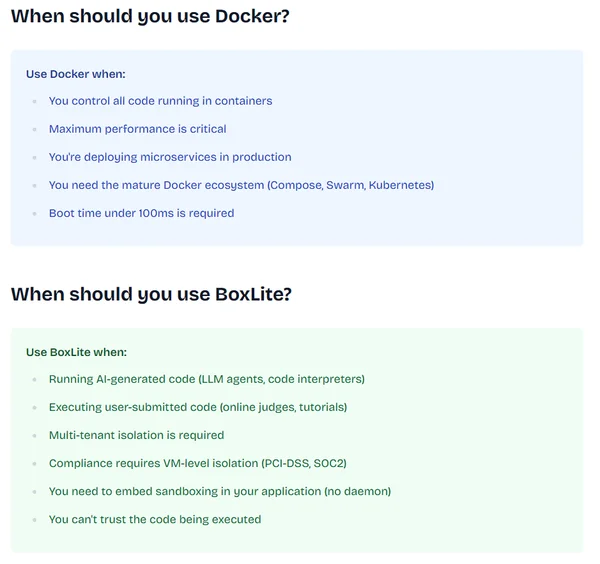
Task: Click "Boot time under 100ms is required"
Action: coord(141,213)
